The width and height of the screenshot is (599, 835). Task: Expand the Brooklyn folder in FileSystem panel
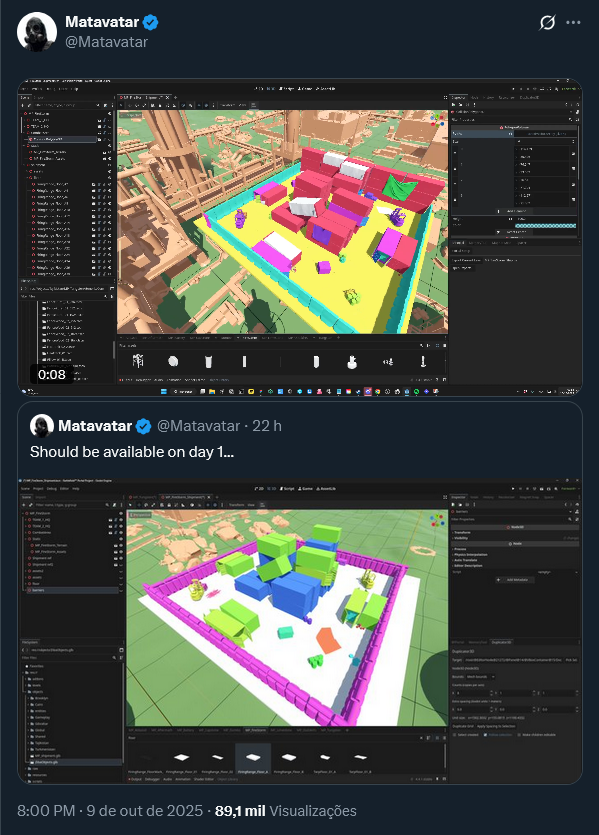[28, 698]
